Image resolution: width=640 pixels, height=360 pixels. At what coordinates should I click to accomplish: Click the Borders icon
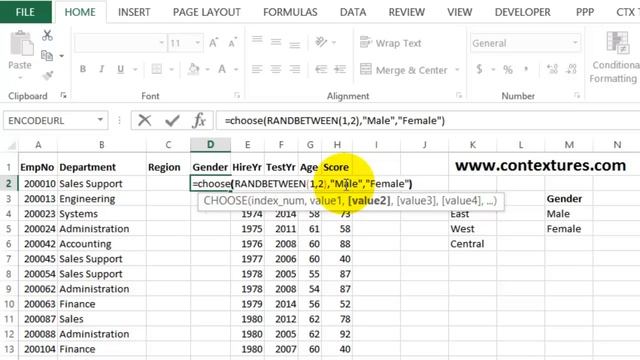pos(157,69)
